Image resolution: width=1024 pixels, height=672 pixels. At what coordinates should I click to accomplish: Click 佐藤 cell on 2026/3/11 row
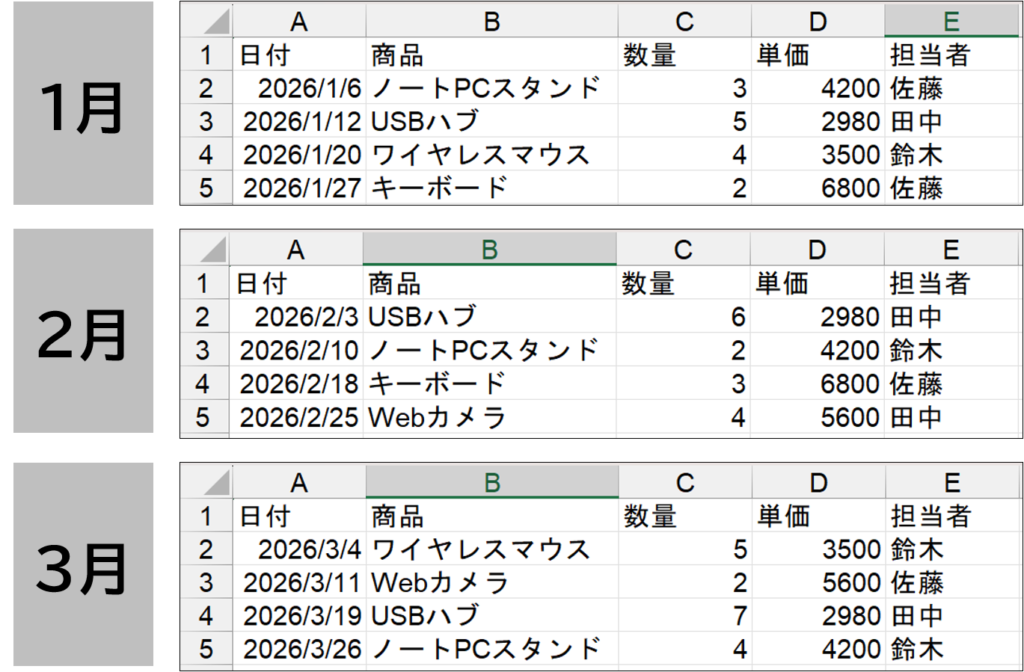click(952, 582)
